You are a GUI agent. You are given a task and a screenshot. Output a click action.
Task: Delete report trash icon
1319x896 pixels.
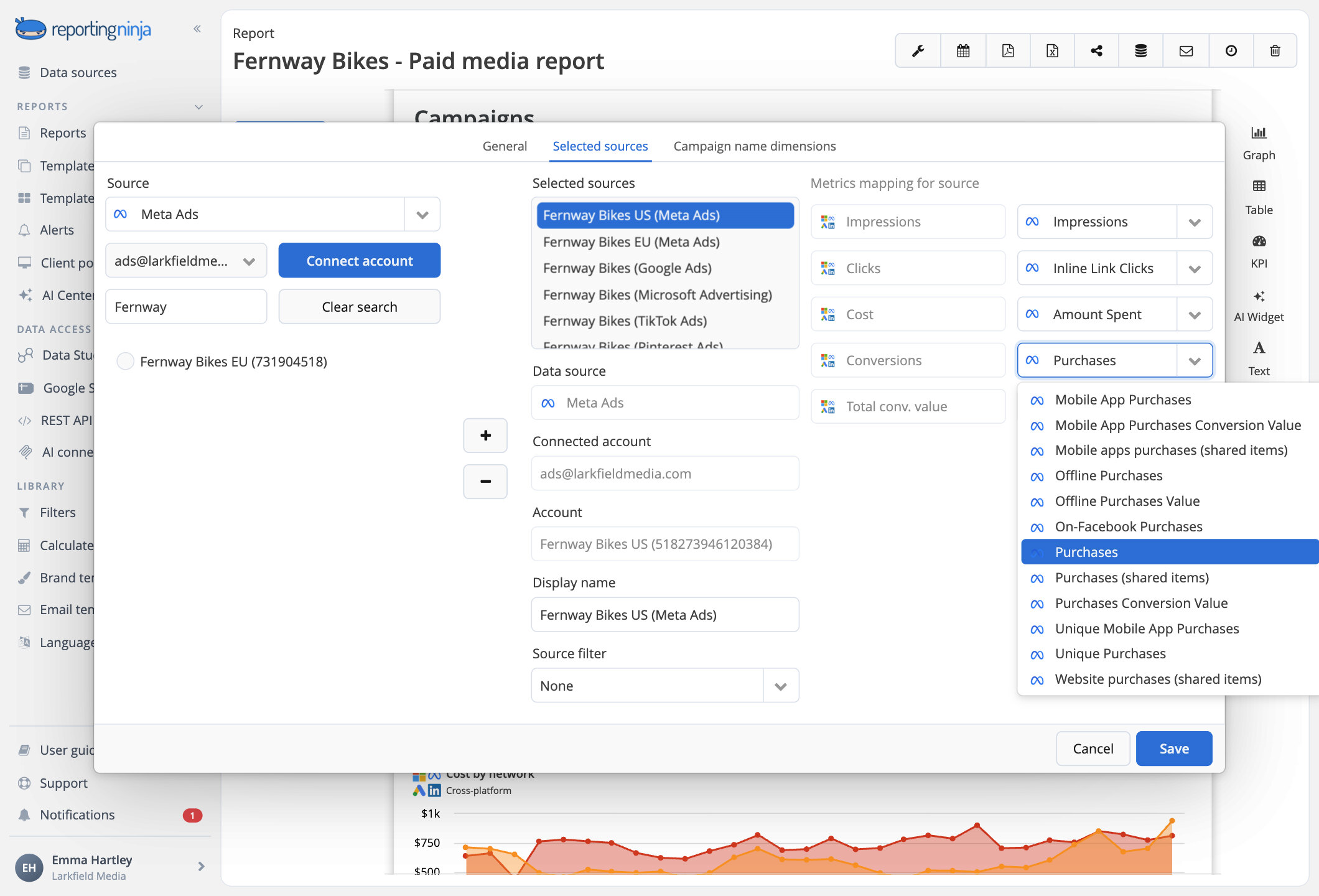[x=1275, y=50]
